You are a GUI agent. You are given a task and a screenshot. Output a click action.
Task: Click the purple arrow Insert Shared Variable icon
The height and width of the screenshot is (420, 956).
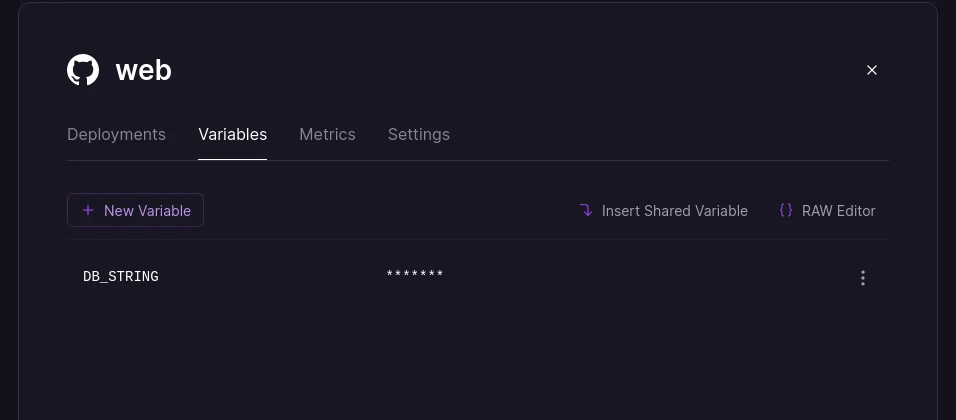pos(586,210)
